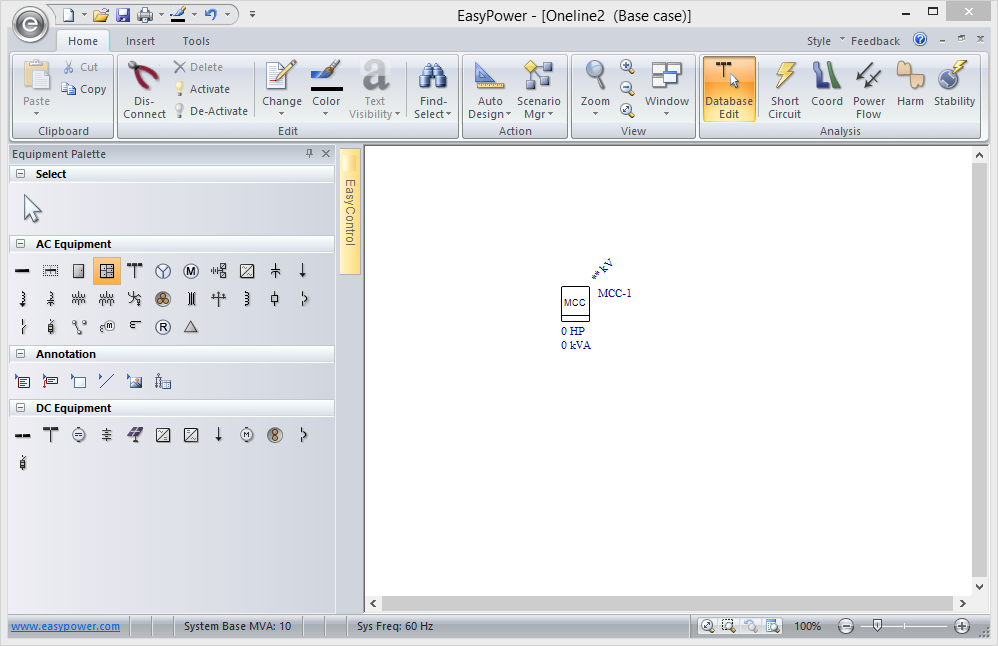Click the Copy button

pyautogui.click(x=84, y=89)
